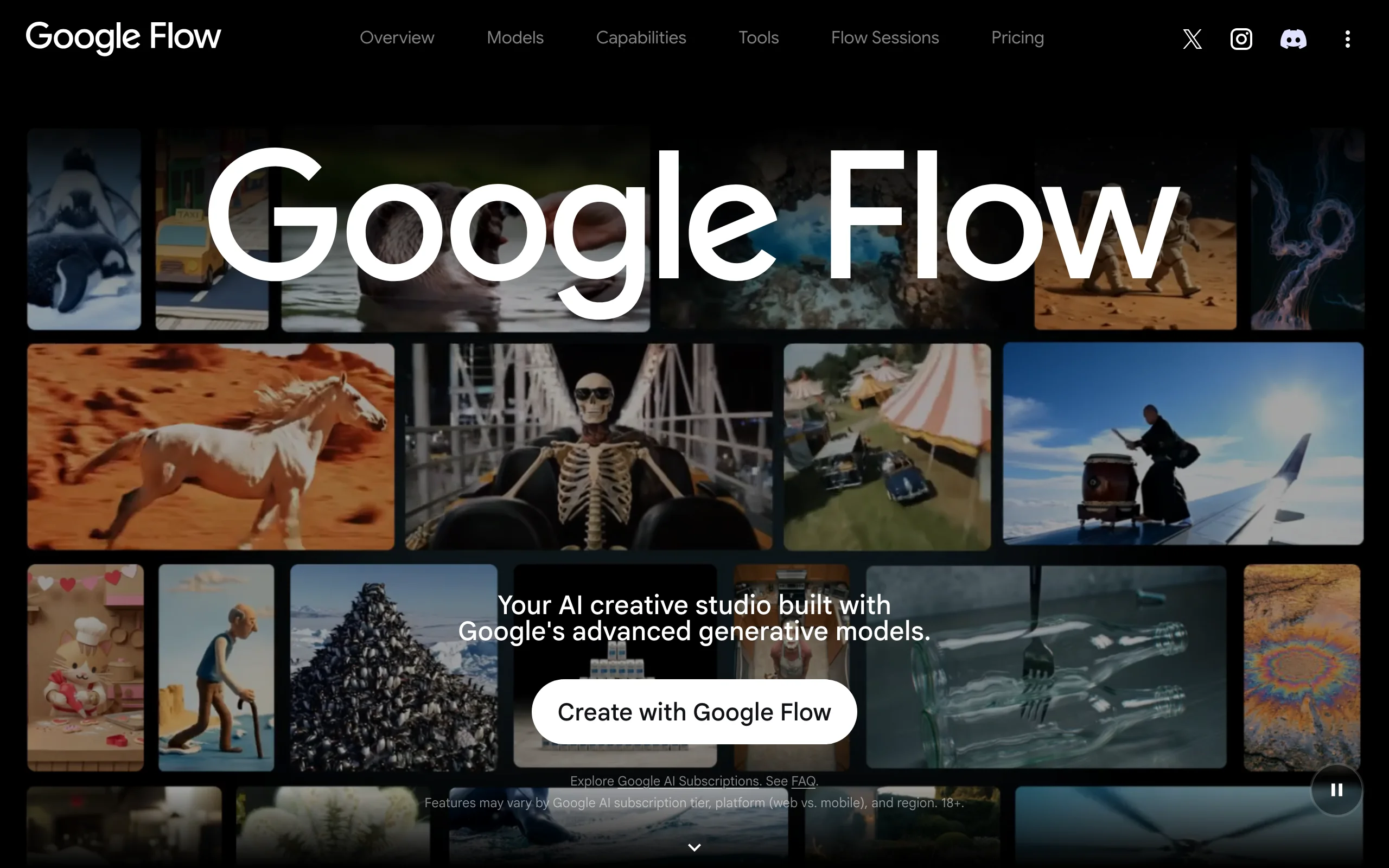Open the FAQ link

tap(803, 781)
